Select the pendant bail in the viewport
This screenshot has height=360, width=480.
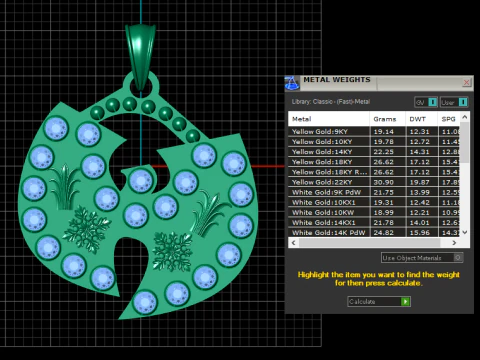(140, 53)
